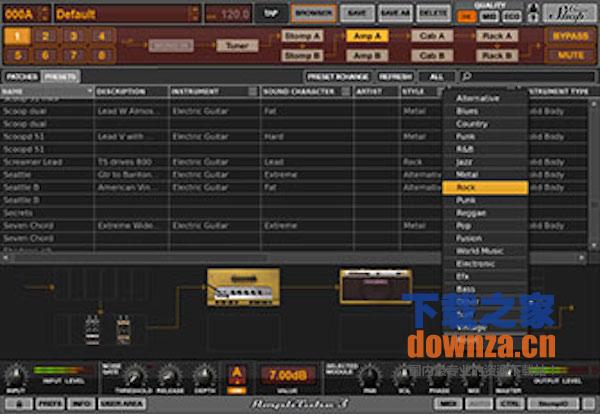Toggle the MUTE button
The height and width of the screenshot is (414, 600).
[x=570, y=55]
